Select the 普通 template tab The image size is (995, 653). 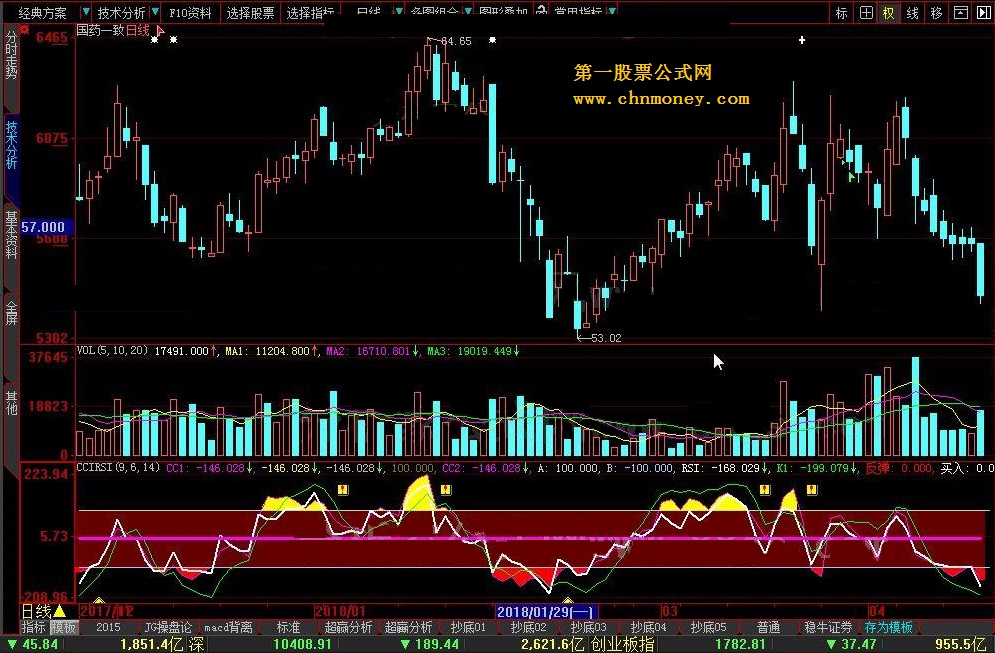[768, 628]
